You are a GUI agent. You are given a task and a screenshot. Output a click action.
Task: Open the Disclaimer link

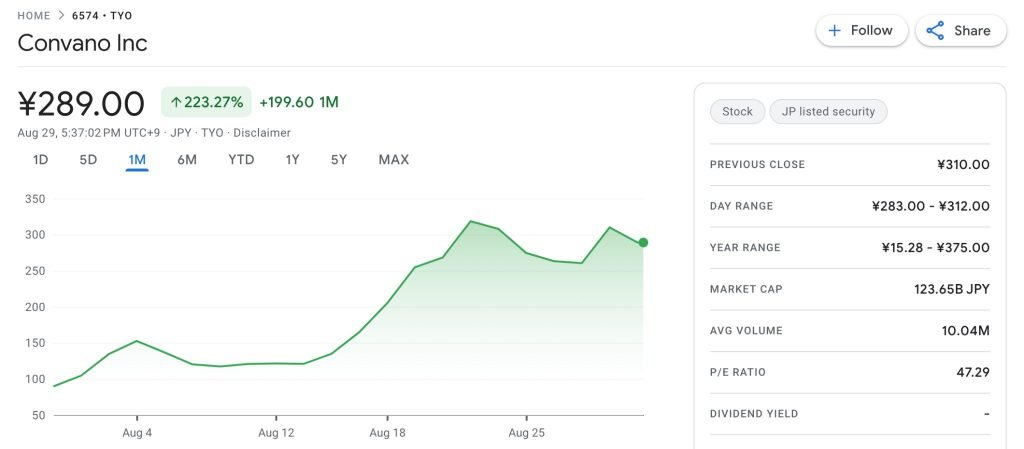coord(262,133)
